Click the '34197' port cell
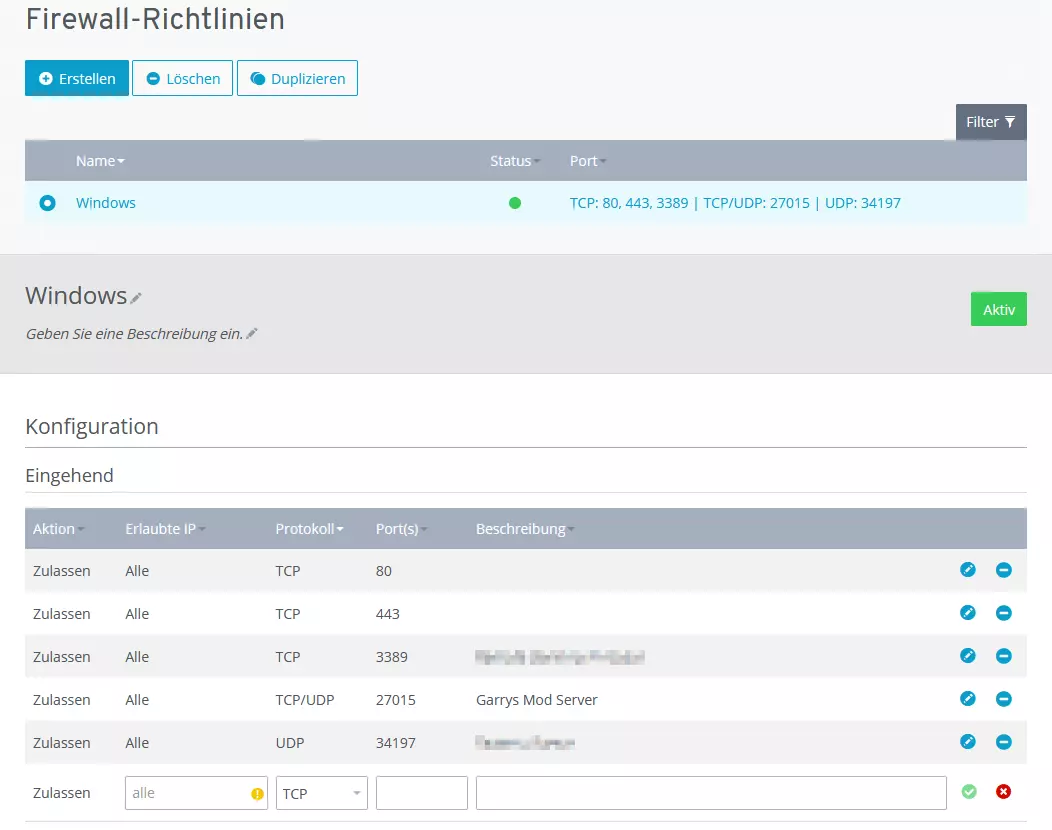1052x830 pixels. pyautogui.click(x=395, y=743)
